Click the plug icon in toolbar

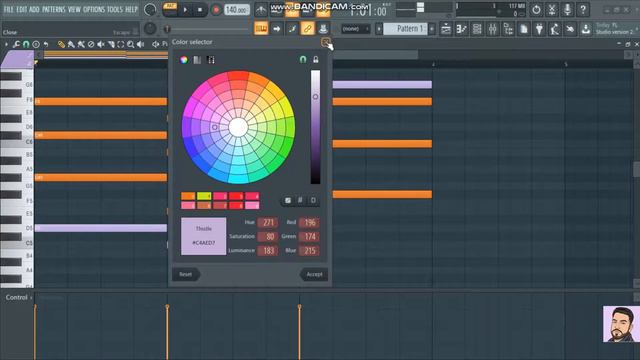click(x=539, y=29)
